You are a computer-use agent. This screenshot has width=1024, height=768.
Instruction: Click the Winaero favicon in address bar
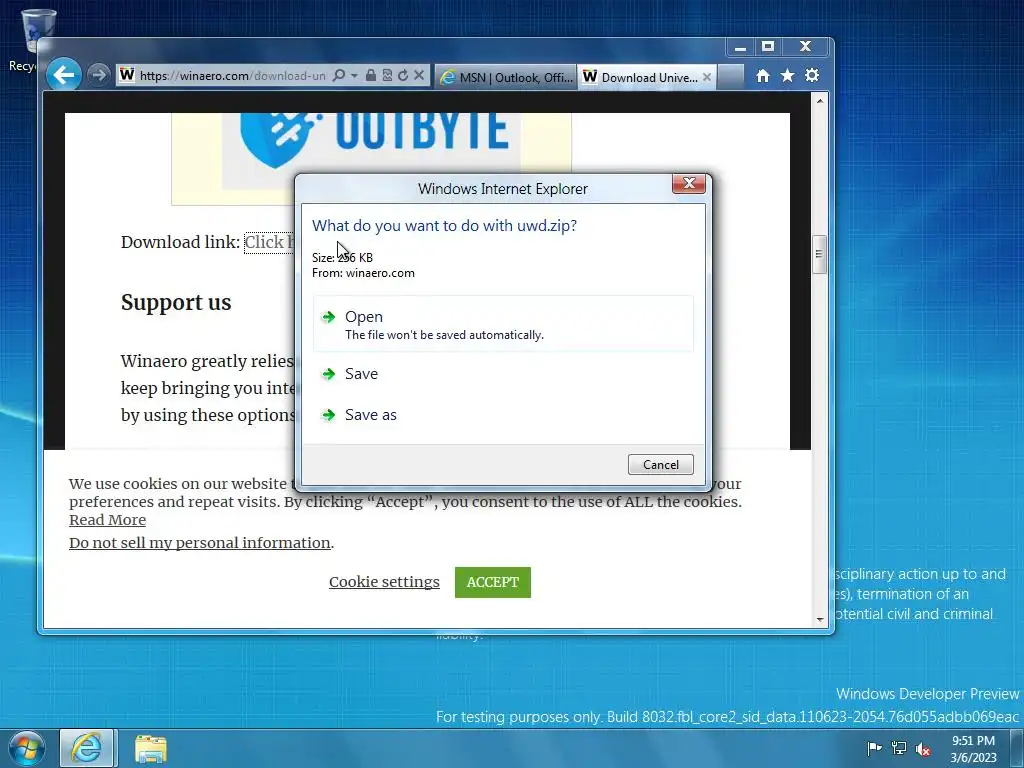(x=127, y=75)
